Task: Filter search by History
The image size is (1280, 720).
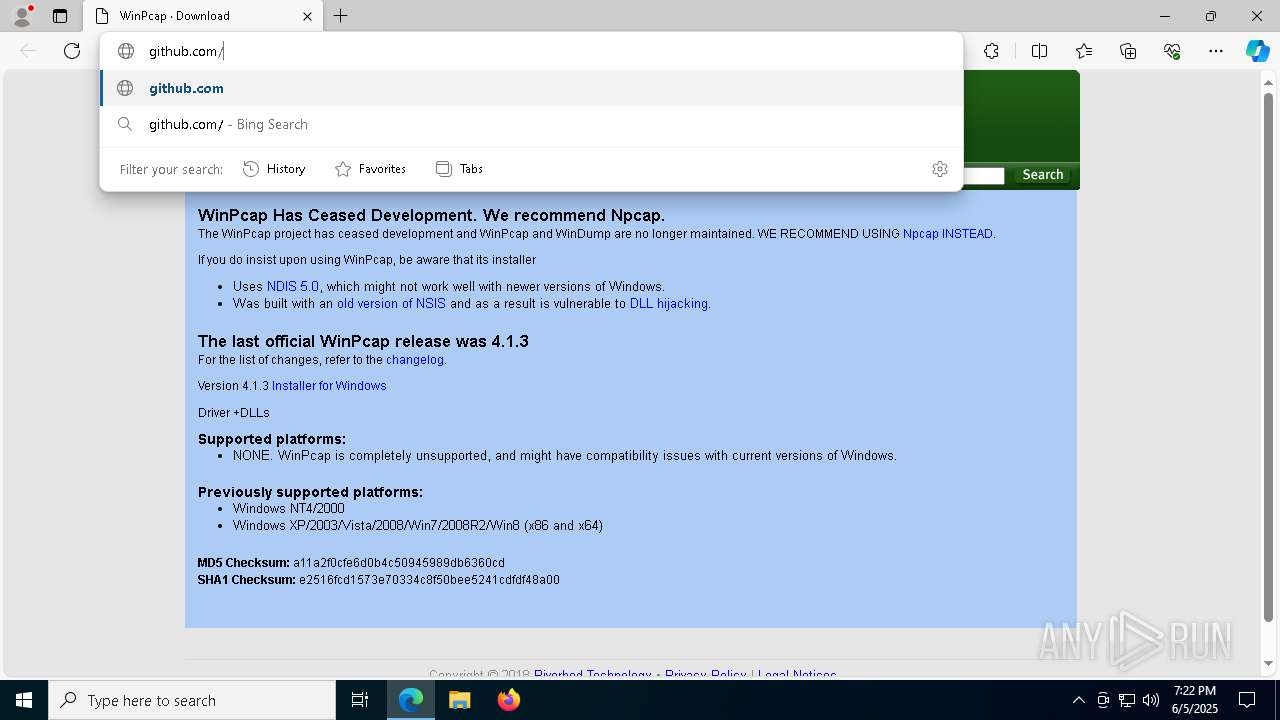Action: click(x=274, y=169)
